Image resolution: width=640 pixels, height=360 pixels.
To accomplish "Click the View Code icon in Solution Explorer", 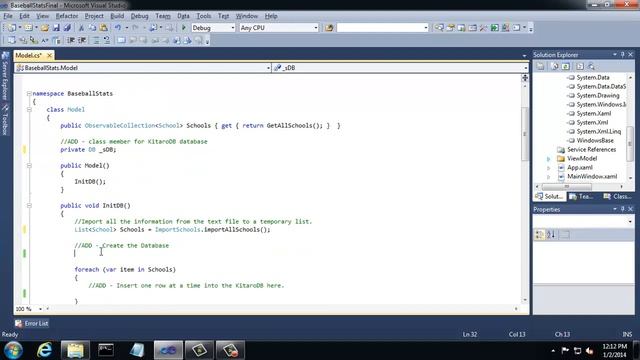I will tap(580, 66).
